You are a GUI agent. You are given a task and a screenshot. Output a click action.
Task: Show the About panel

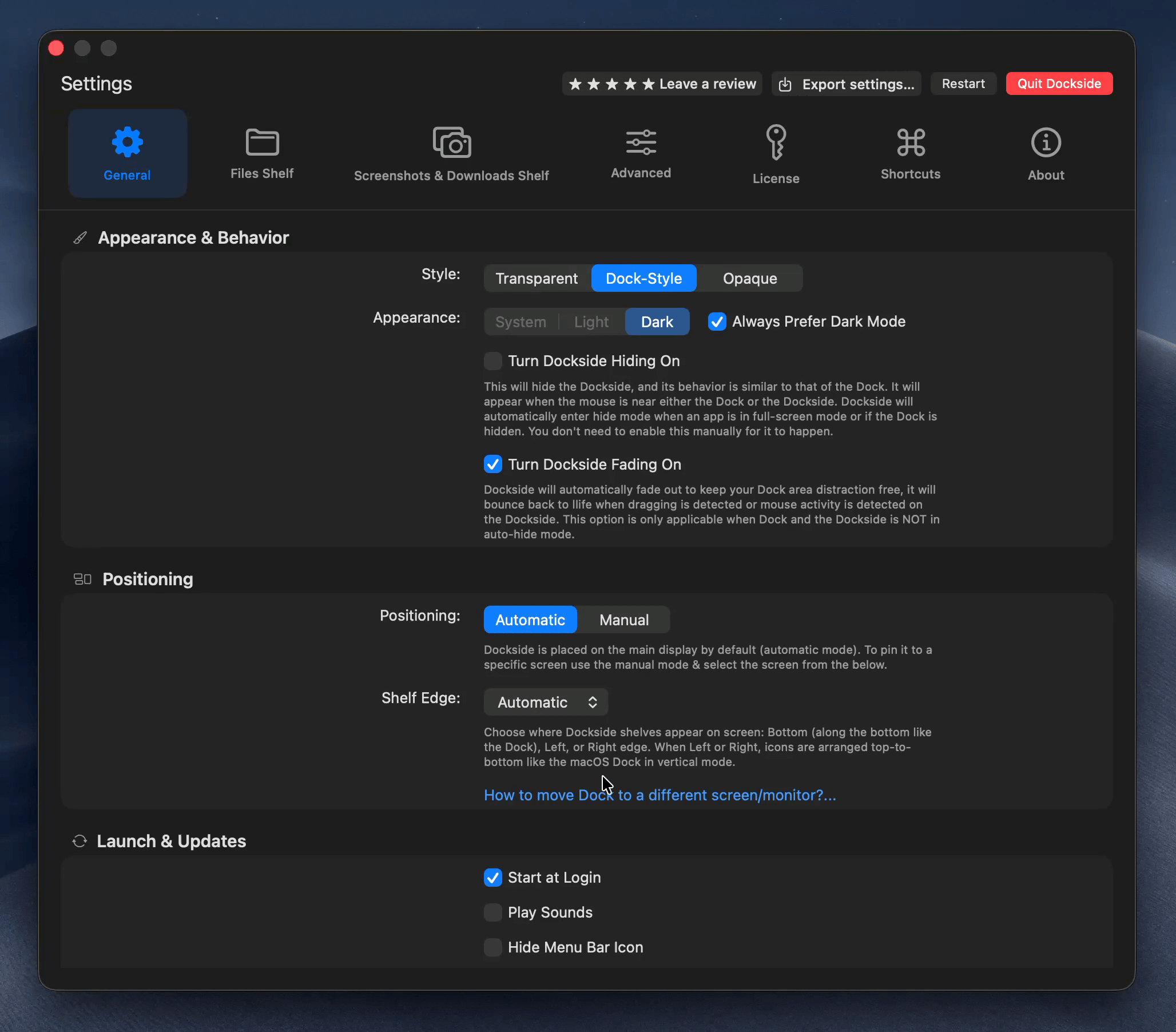[1045, 153]
